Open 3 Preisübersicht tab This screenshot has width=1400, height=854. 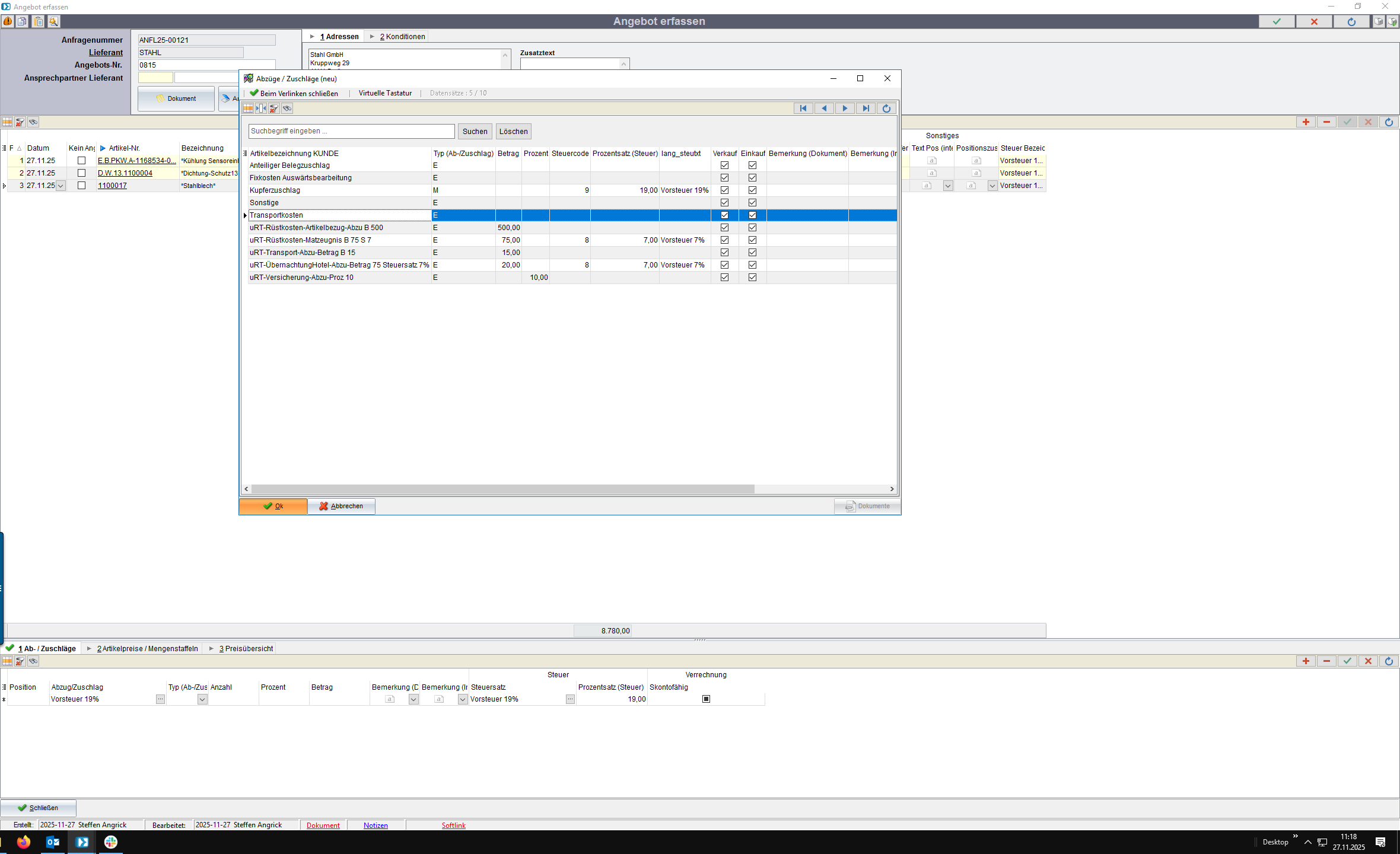point(246,649)
